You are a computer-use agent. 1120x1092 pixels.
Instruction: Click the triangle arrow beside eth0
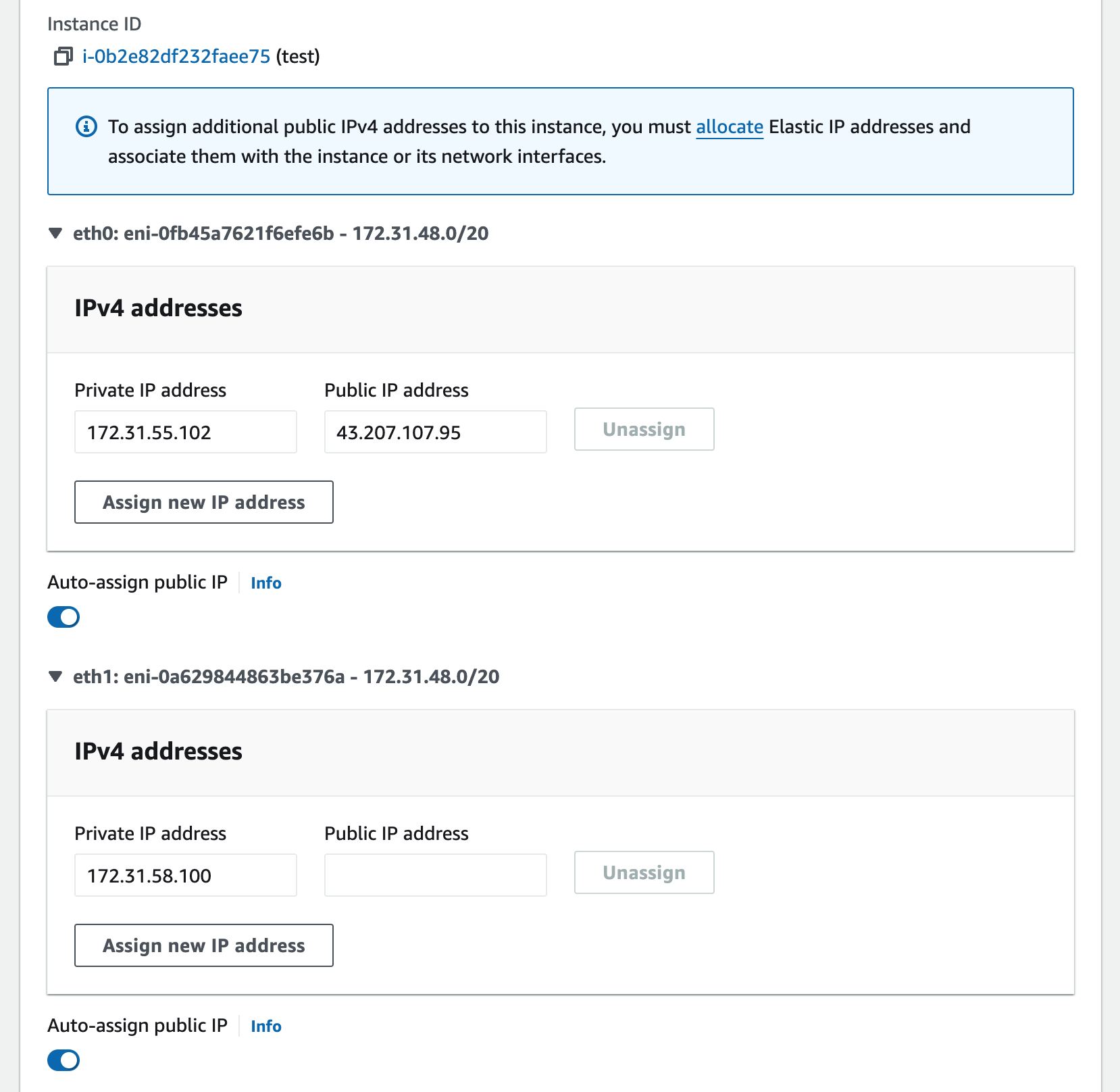pyautogui.click(x=56, y=234)
